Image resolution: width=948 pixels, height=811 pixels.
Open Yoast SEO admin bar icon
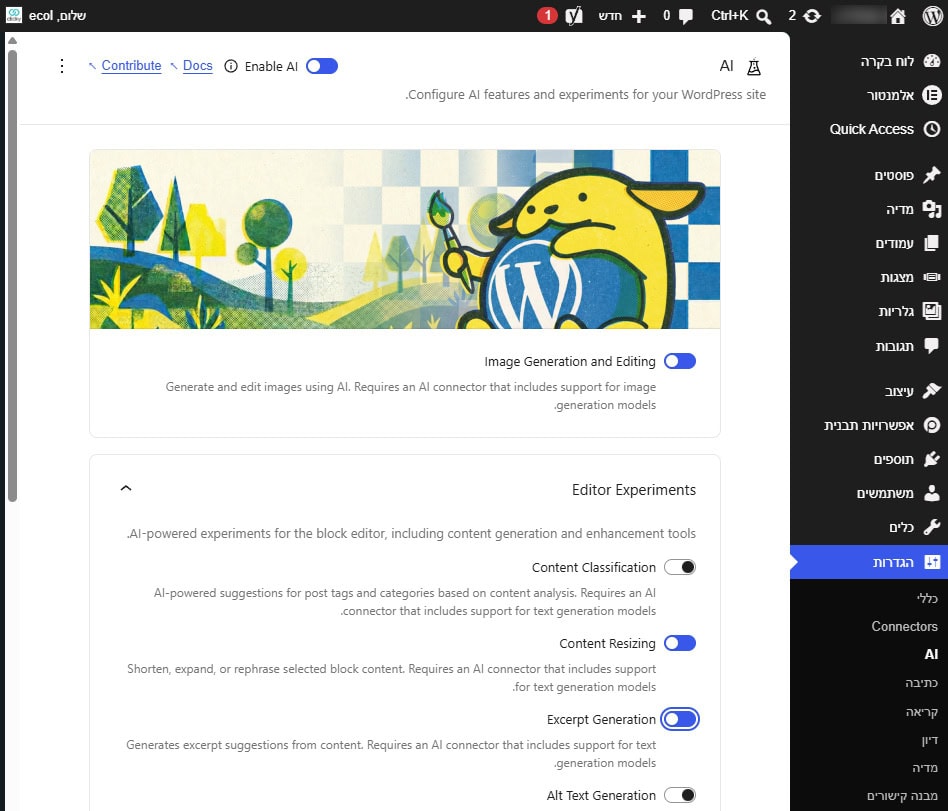(573, 16)
